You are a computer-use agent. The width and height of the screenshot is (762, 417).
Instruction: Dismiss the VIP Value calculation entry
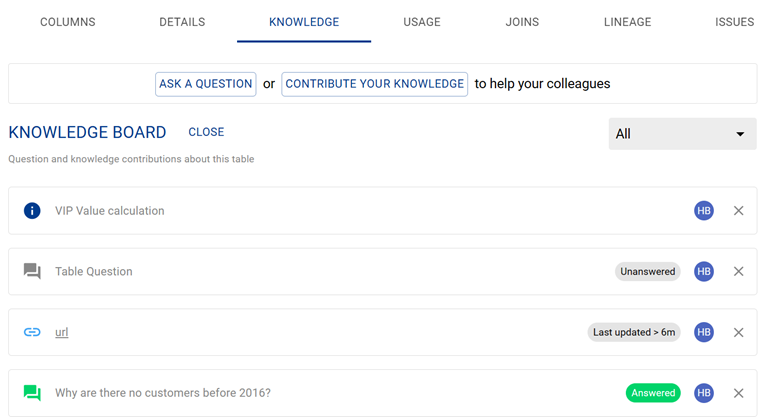pyautogui.click(x=739, y=211)
